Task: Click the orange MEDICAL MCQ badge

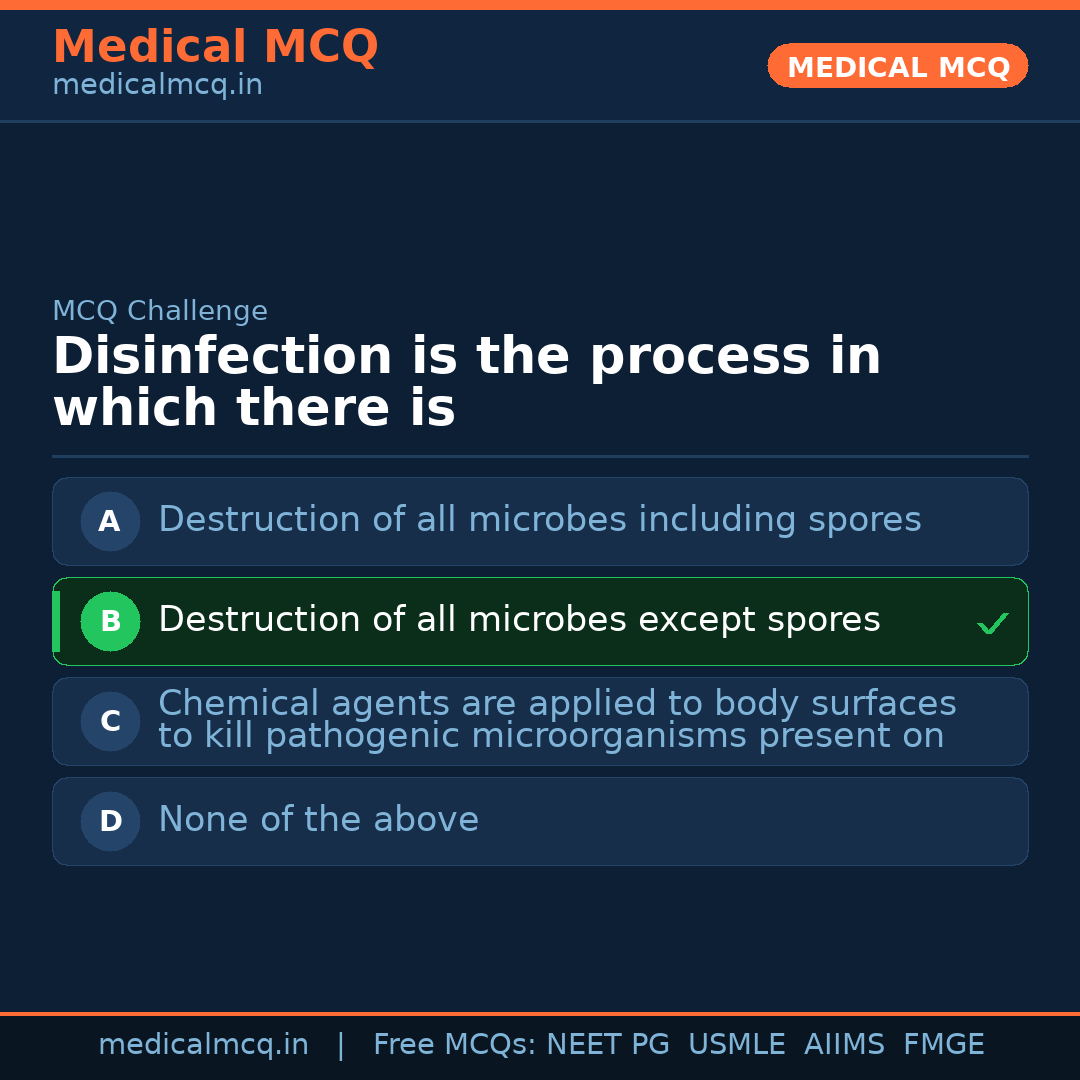Action: [897, 67]
